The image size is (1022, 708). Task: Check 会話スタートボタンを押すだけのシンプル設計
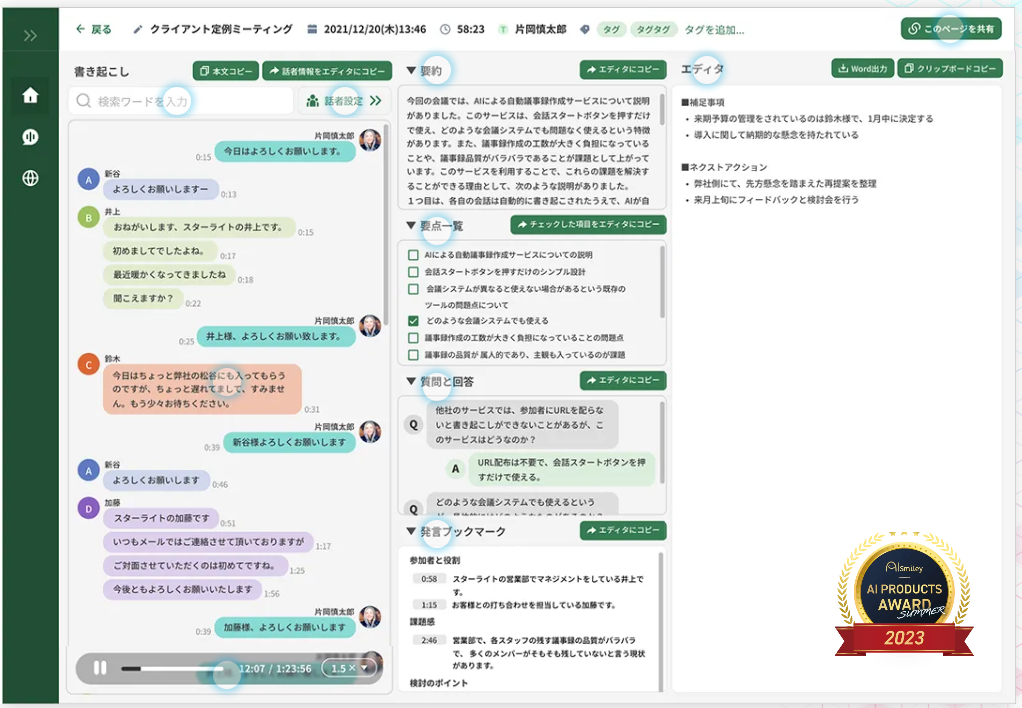click(413, 272)
